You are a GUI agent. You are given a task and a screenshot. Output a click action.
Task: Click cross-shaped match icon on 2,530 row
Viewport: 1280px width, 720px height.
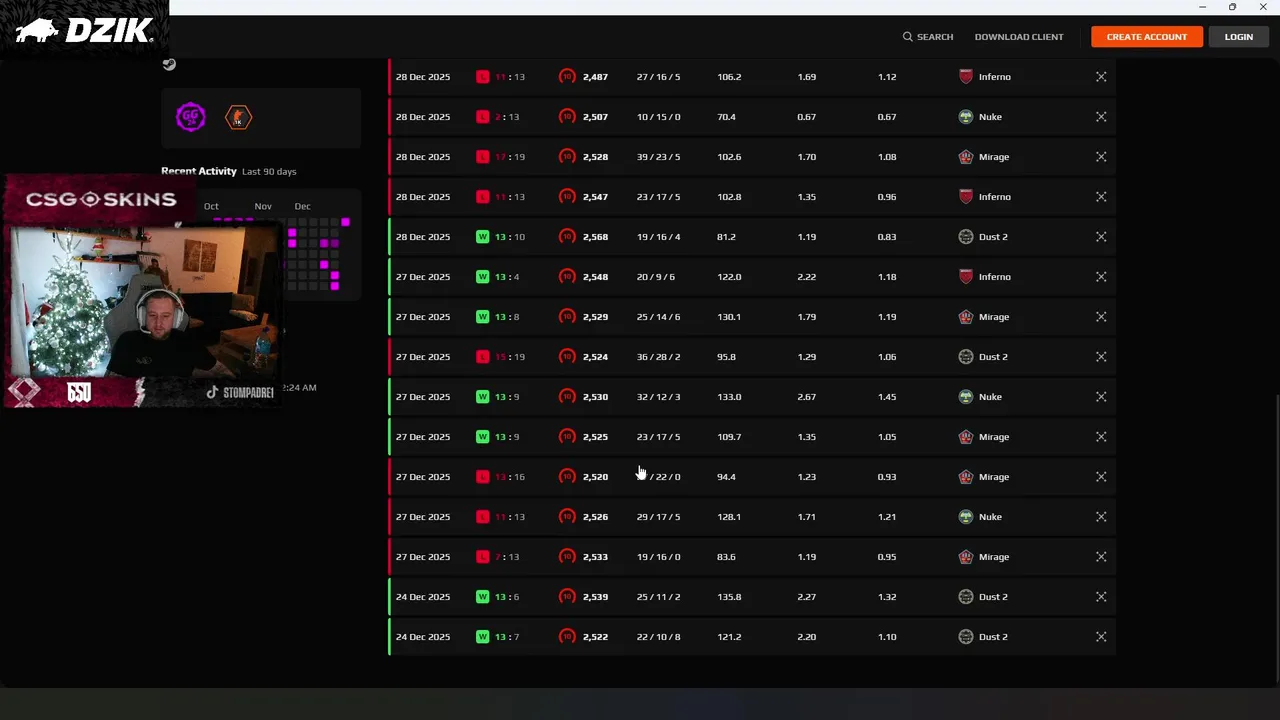[1101, 397]
